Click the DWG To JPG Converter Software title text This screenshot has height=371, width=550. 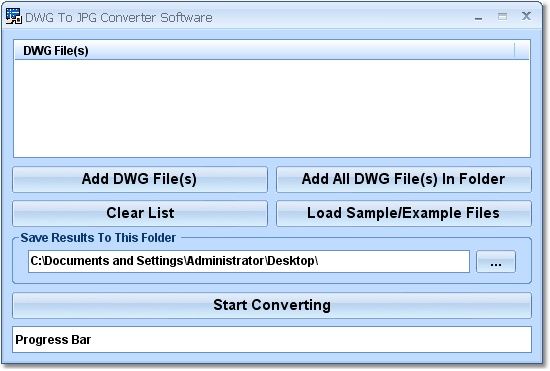pyautogui.click(x=119, y=17)
